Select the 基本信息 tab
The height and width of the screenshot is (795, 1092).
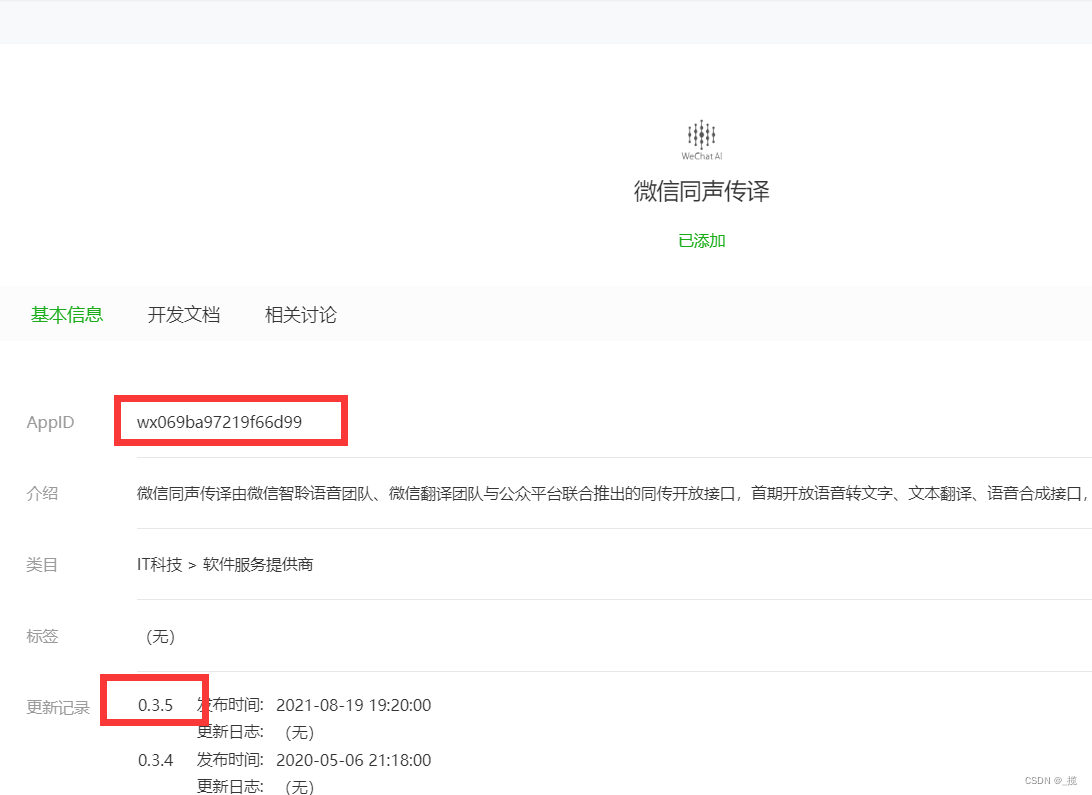point(67,315)
